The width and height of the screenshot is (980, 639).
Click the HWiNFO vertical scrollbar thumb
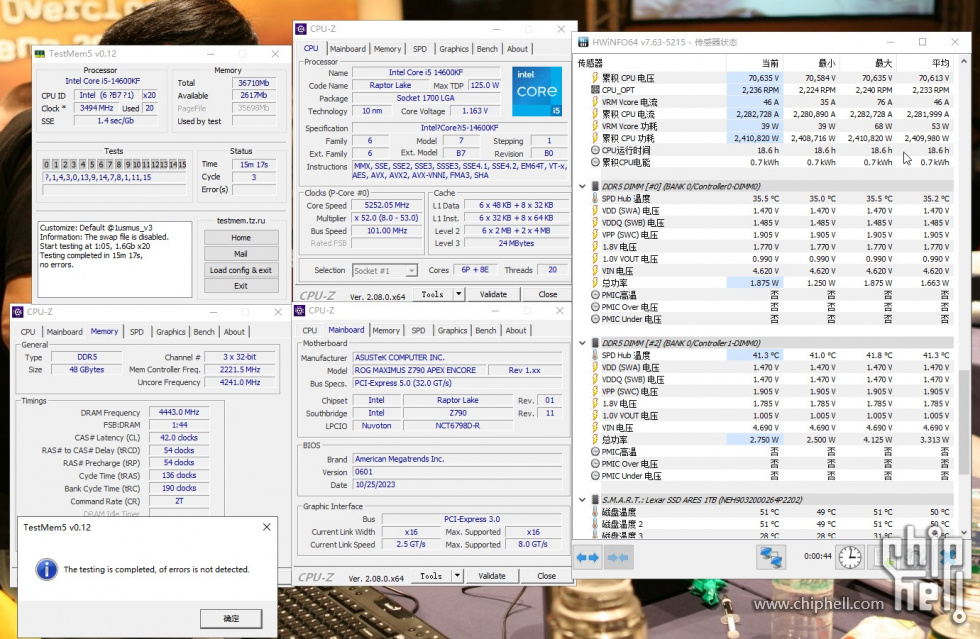click(x=964, y=424)
